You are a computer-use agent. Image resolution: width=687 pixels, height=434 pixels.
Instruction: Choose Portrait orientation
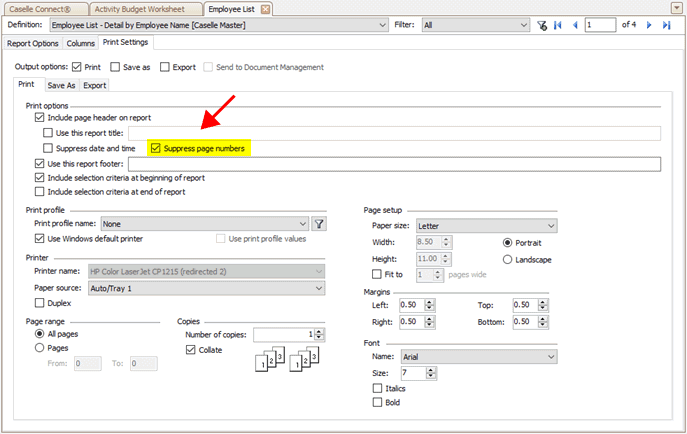tap(507, 243)
